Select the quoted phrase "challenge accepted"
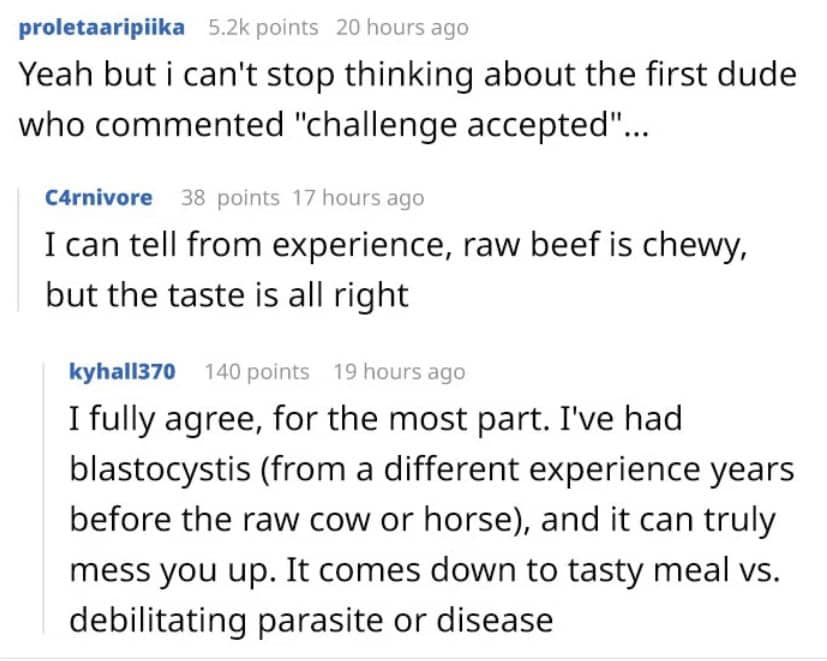The height and width of the screenshot is (661, 827). click(x=453, y=125)
